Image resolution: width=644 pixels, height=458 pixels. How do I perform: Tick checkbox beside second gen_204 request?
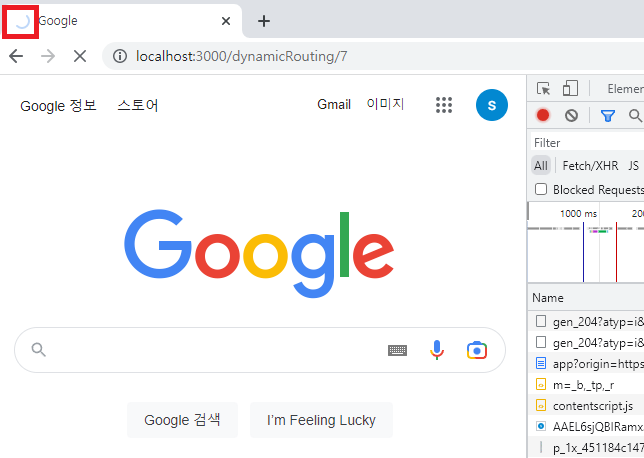pos(541,342)
